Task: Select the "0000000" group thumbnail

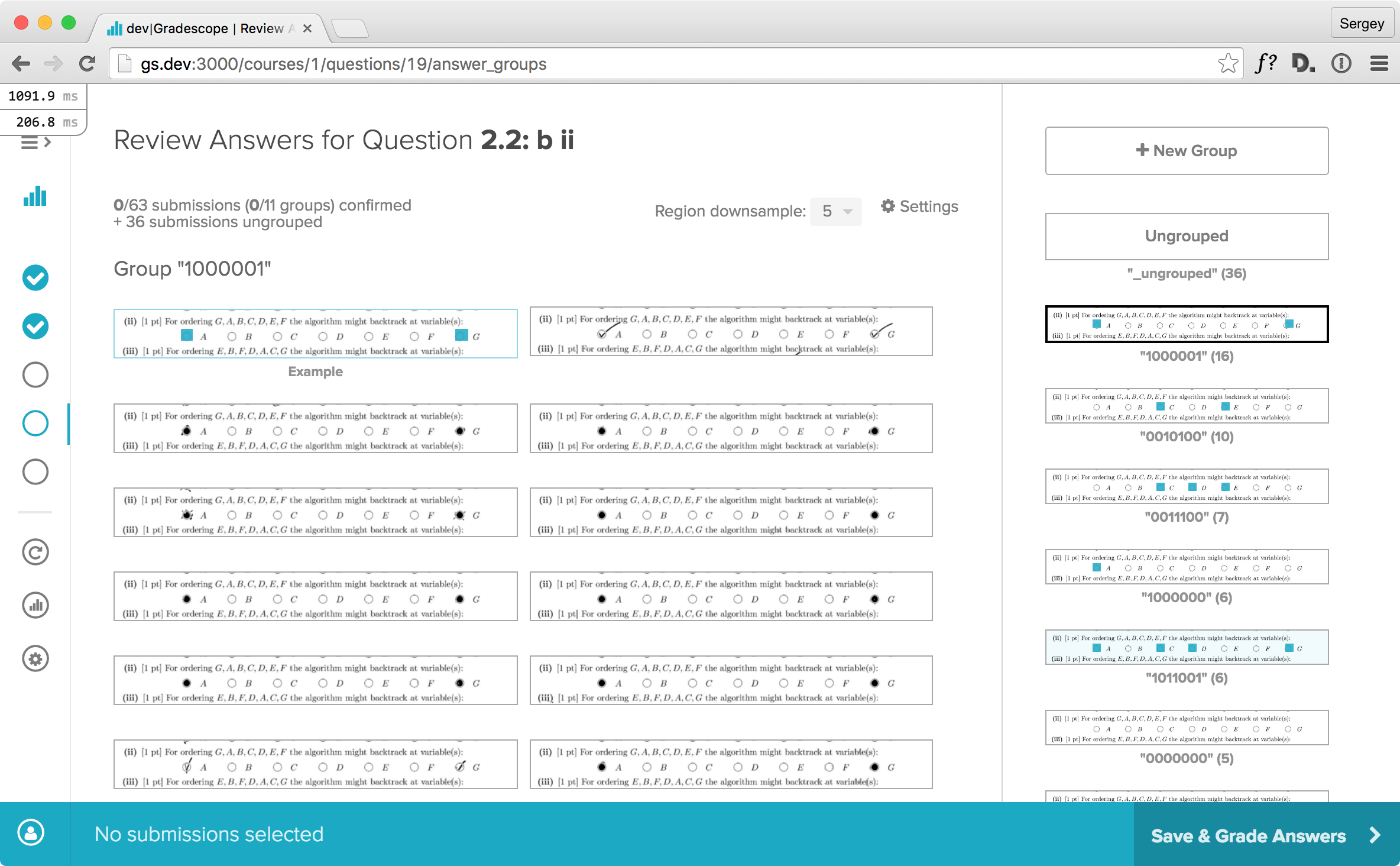Action: [x=1187, y=728]
